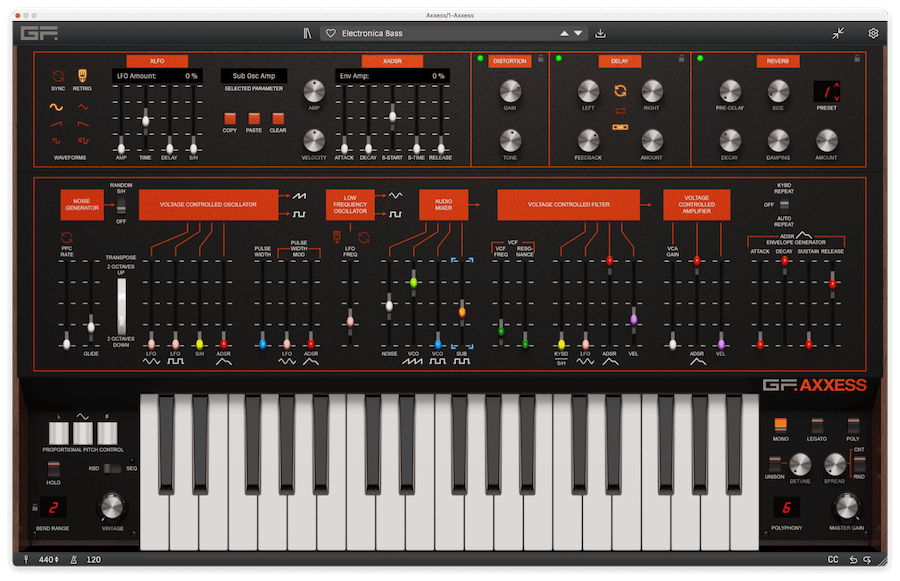Toggle the delay ping-pong arrows icon
This screenshot has height=581, width=900.
click(x=620, y=110)
